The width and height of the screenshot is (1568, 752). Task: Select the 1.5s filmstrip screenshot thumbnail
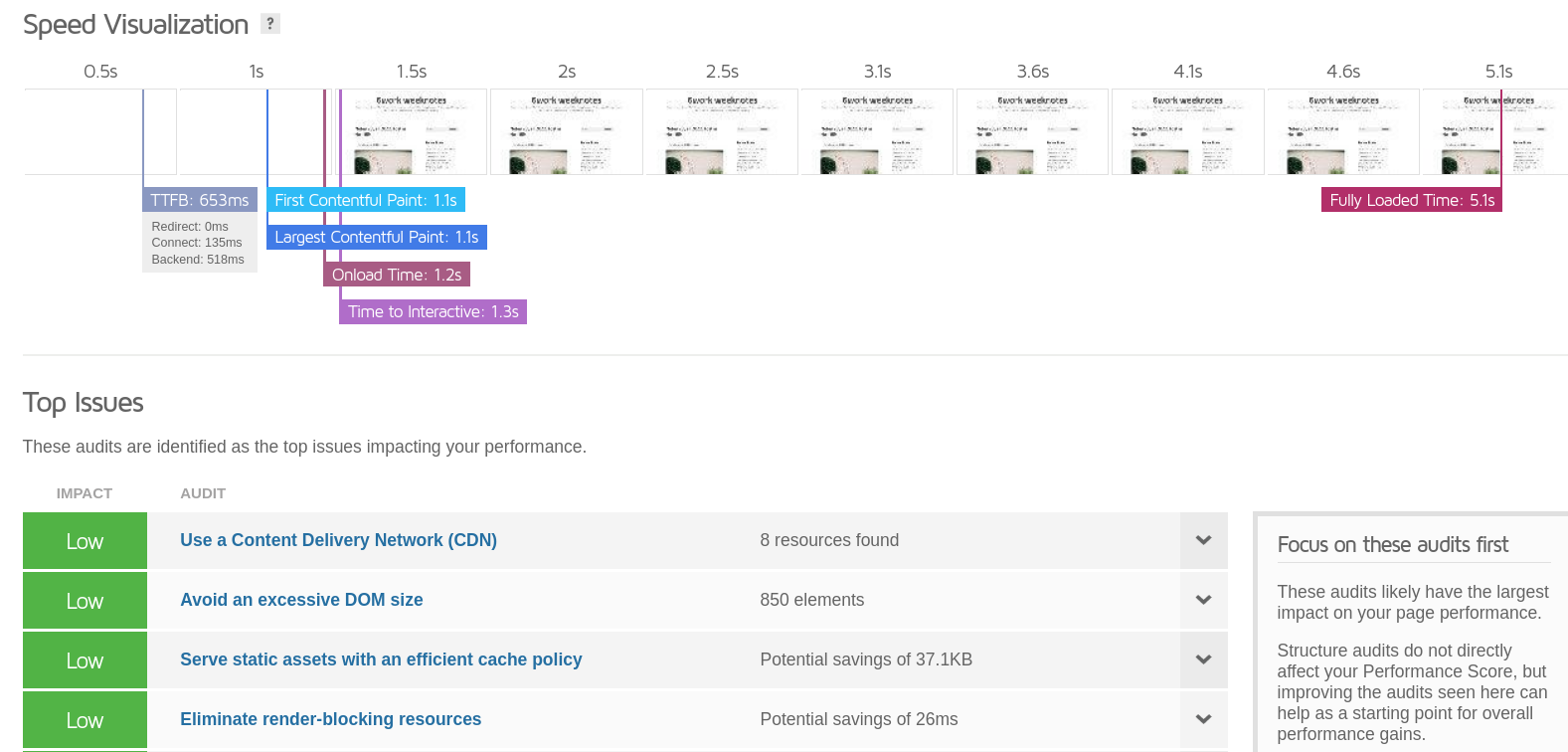(x=412, y=132)
